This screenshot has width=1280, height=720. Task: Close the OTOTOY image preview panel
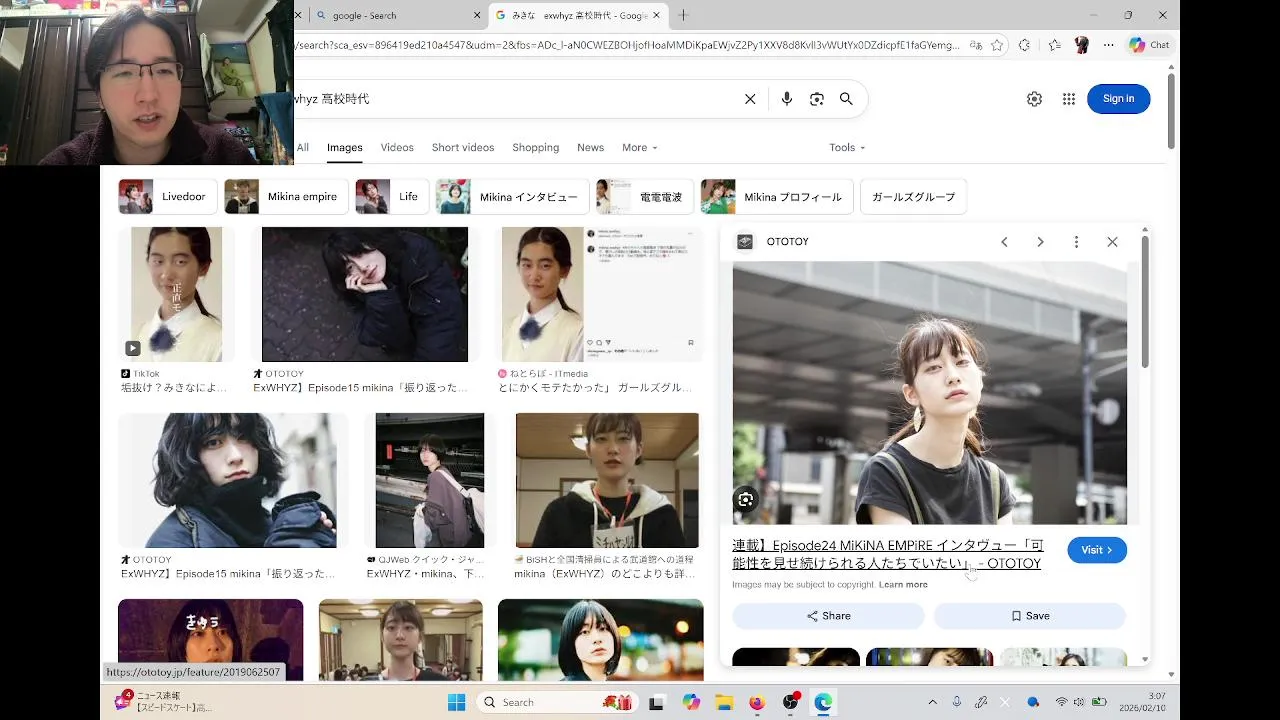[1112, 242]
